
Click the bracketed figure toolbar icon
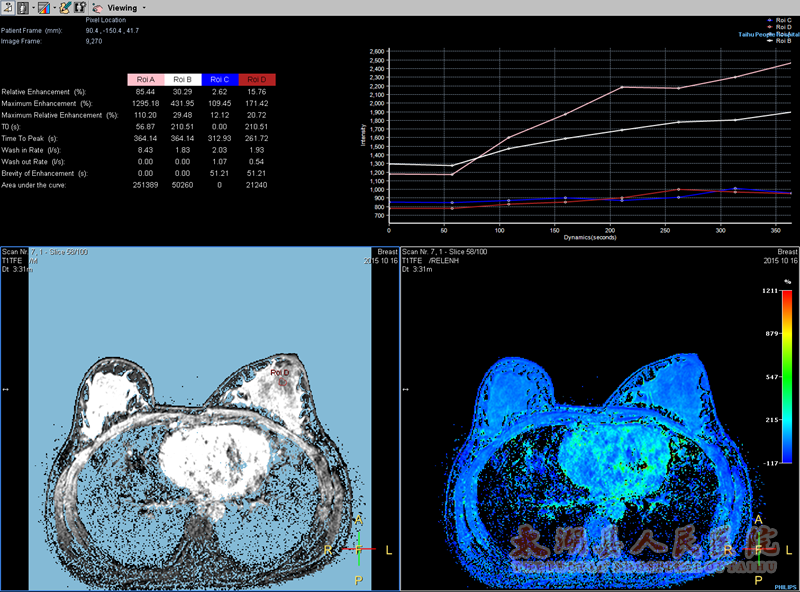pos(78,7)
